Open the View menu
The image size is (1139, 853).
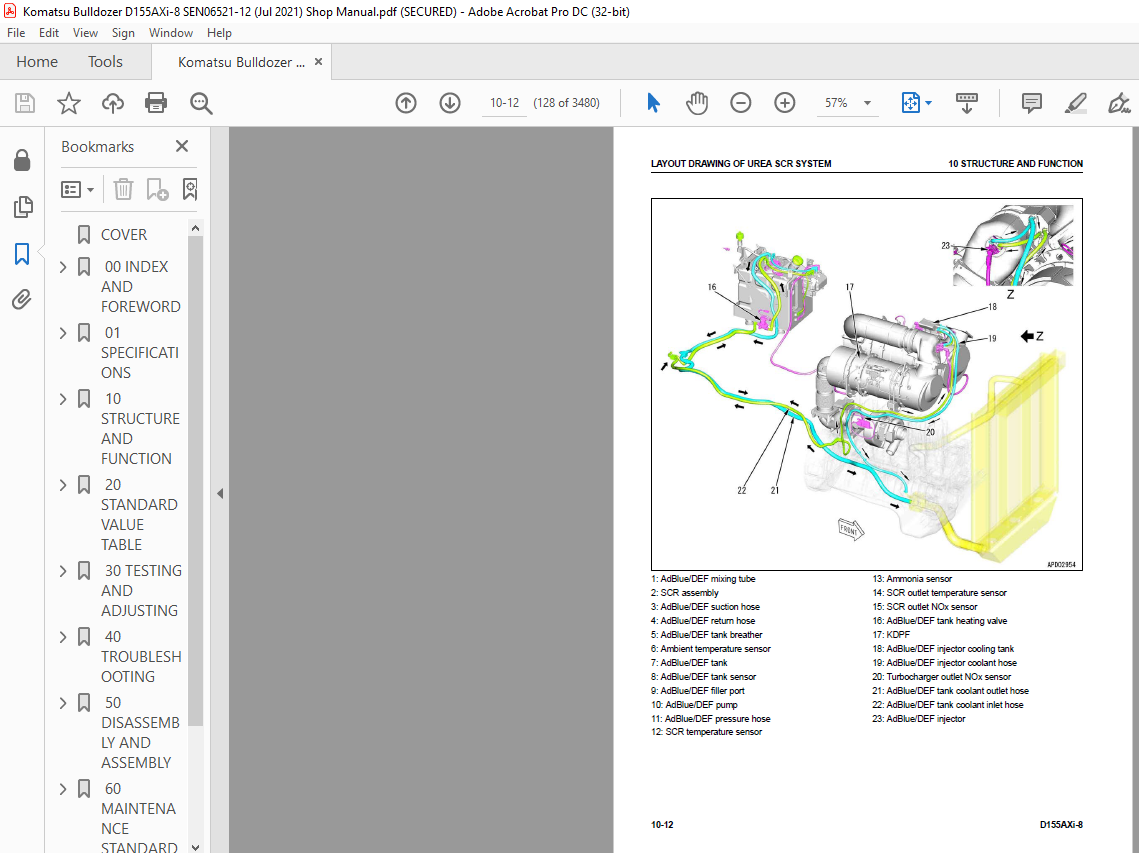pyautogui.click(x=85, y=33)
